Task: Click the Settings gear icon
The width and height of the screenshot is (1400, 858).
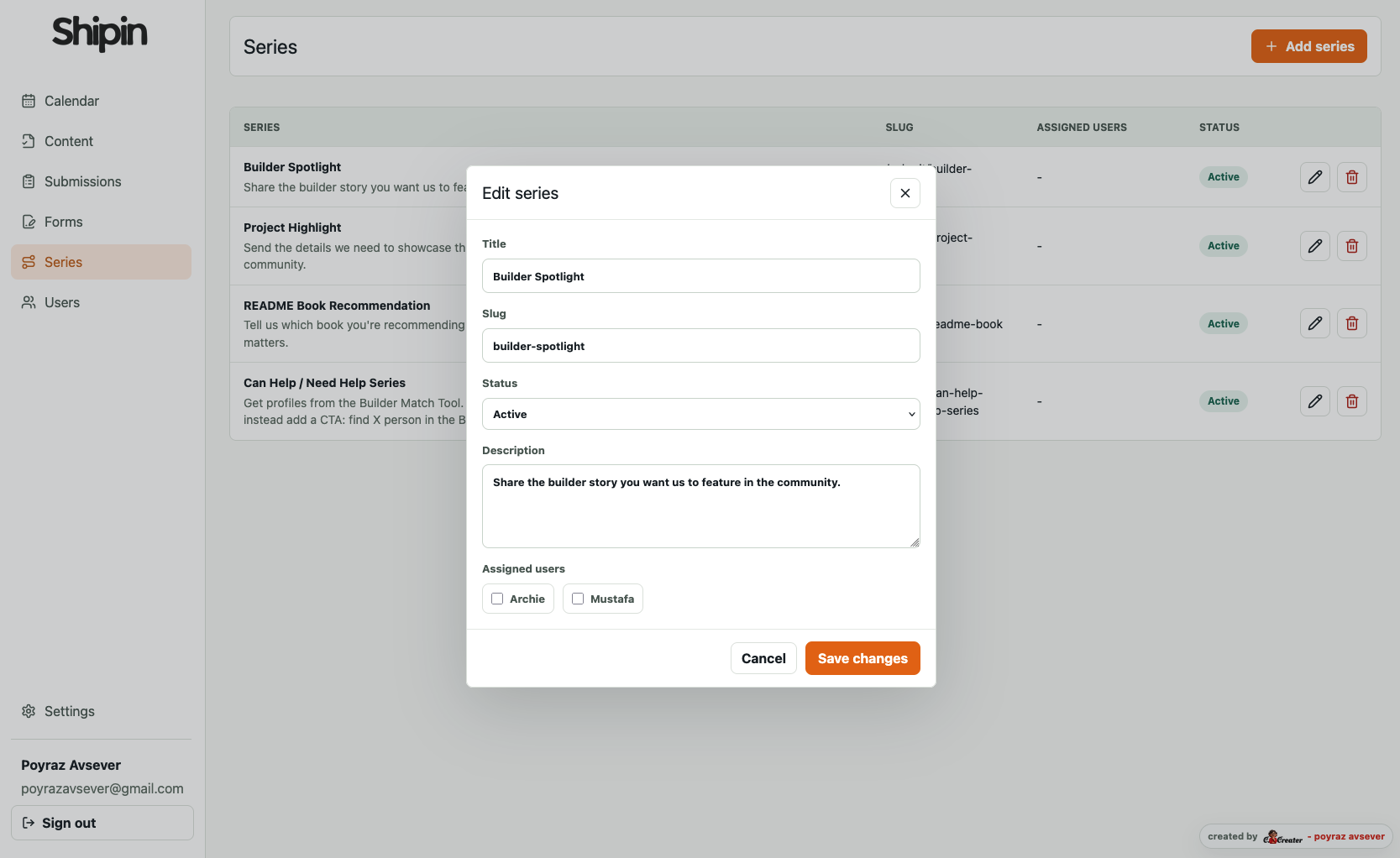Action: (x=29, y=711)
